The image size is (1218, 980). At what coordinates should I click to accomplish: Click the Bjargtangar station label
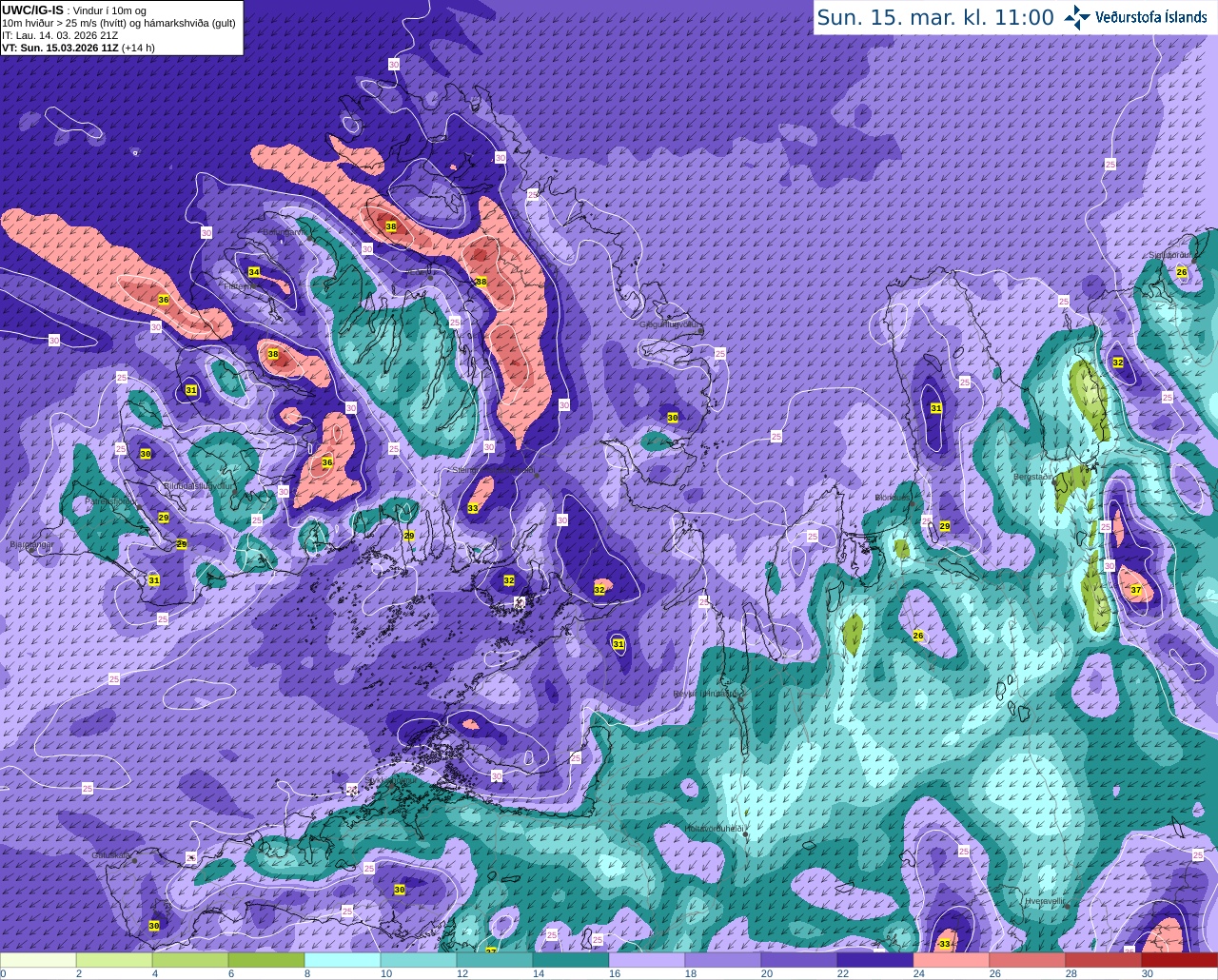coord(30,545)
